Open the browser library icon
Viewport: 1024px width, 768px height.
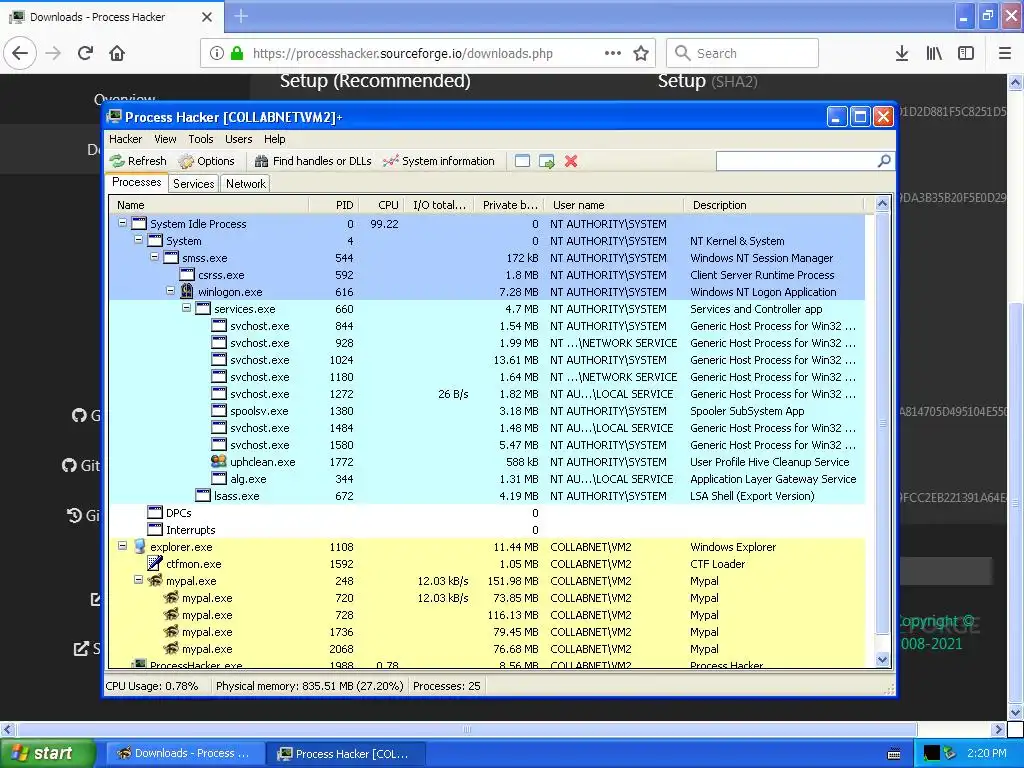pyautogui.click(x=934, y=53)
